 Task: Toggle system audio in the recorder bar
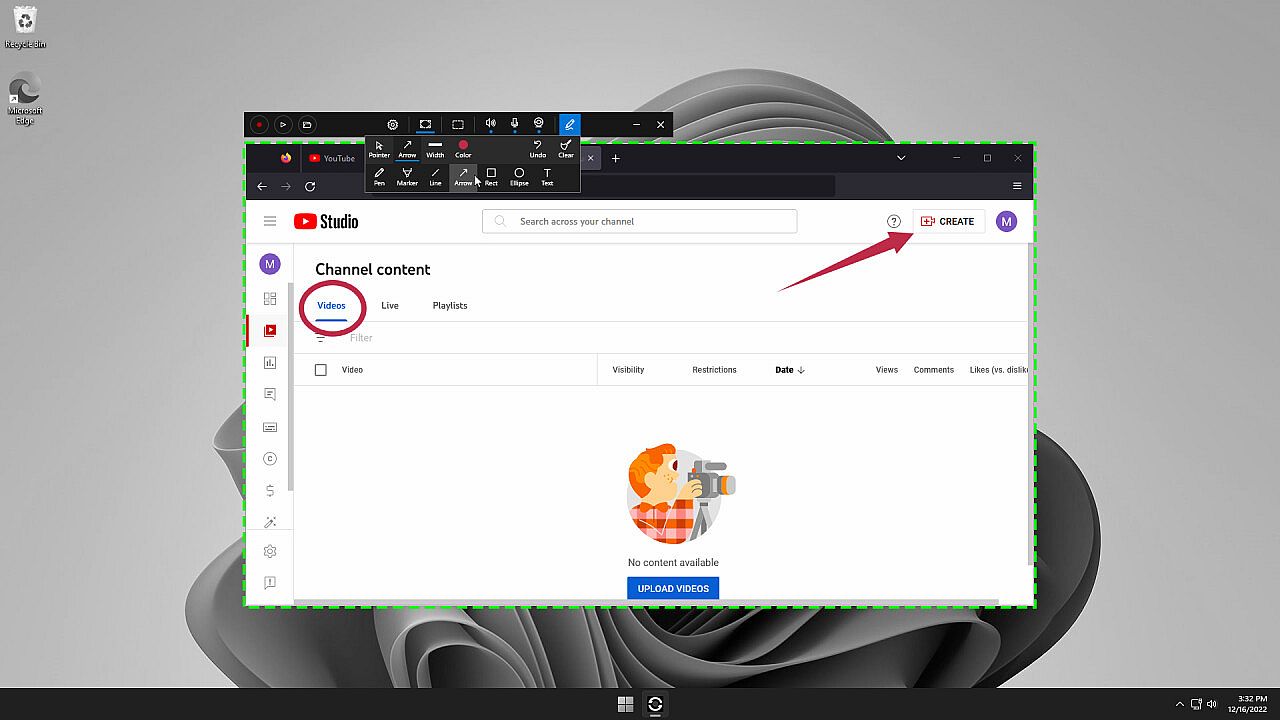[490, 124]
